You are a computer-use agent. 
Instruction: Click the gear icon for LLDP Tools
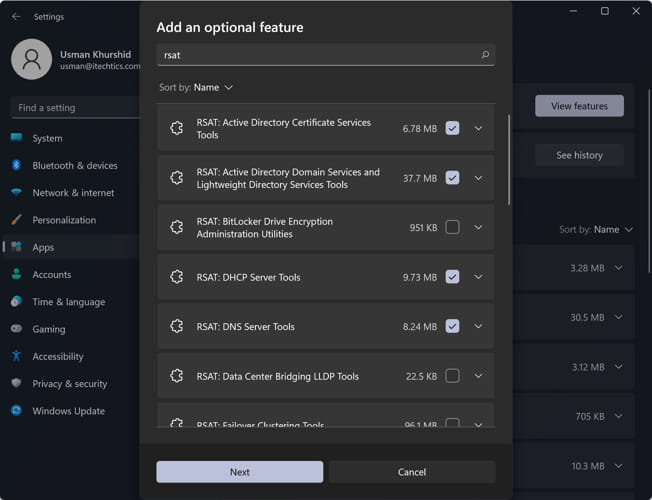click(177, 376)
